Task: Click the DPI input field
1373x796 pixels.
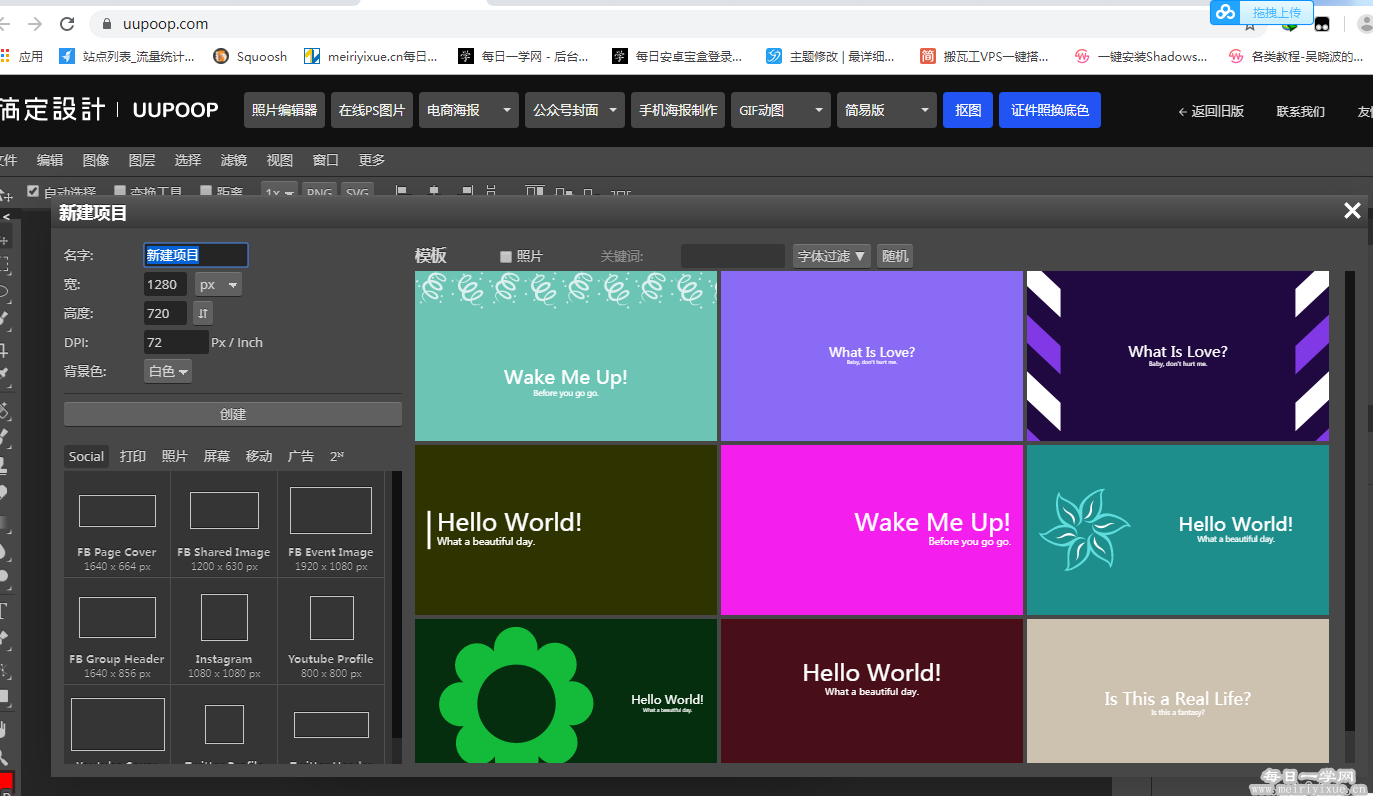Action: [176, 342]
